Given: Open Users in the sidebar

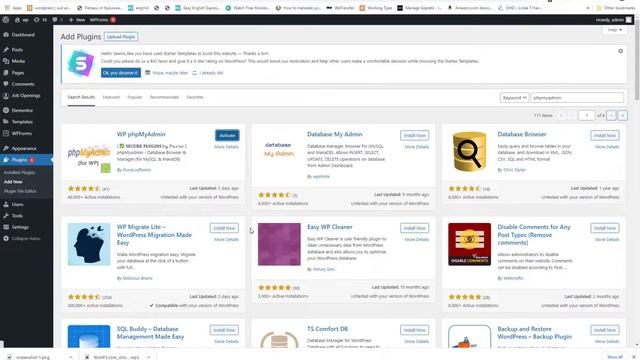Looking at the screenshot, I should tap(17, 204).
